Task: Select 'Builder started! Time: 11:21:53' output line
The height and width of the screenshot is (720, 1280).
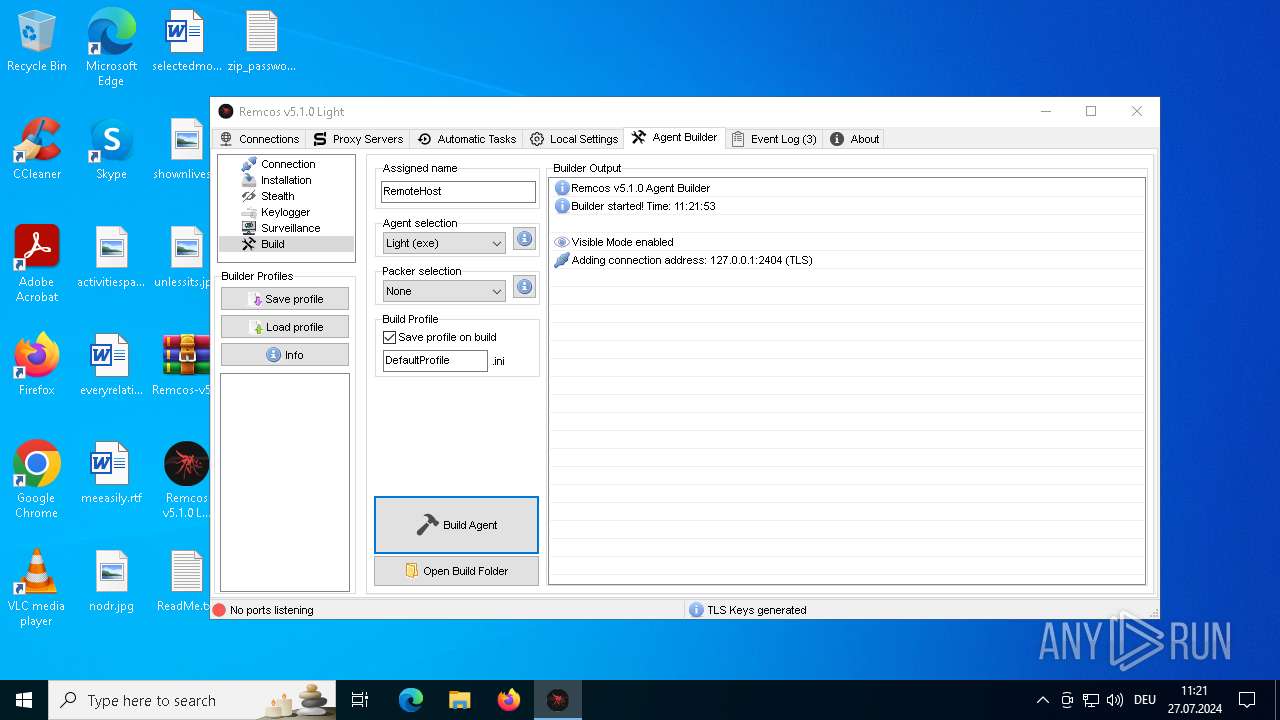Action: 846,206
